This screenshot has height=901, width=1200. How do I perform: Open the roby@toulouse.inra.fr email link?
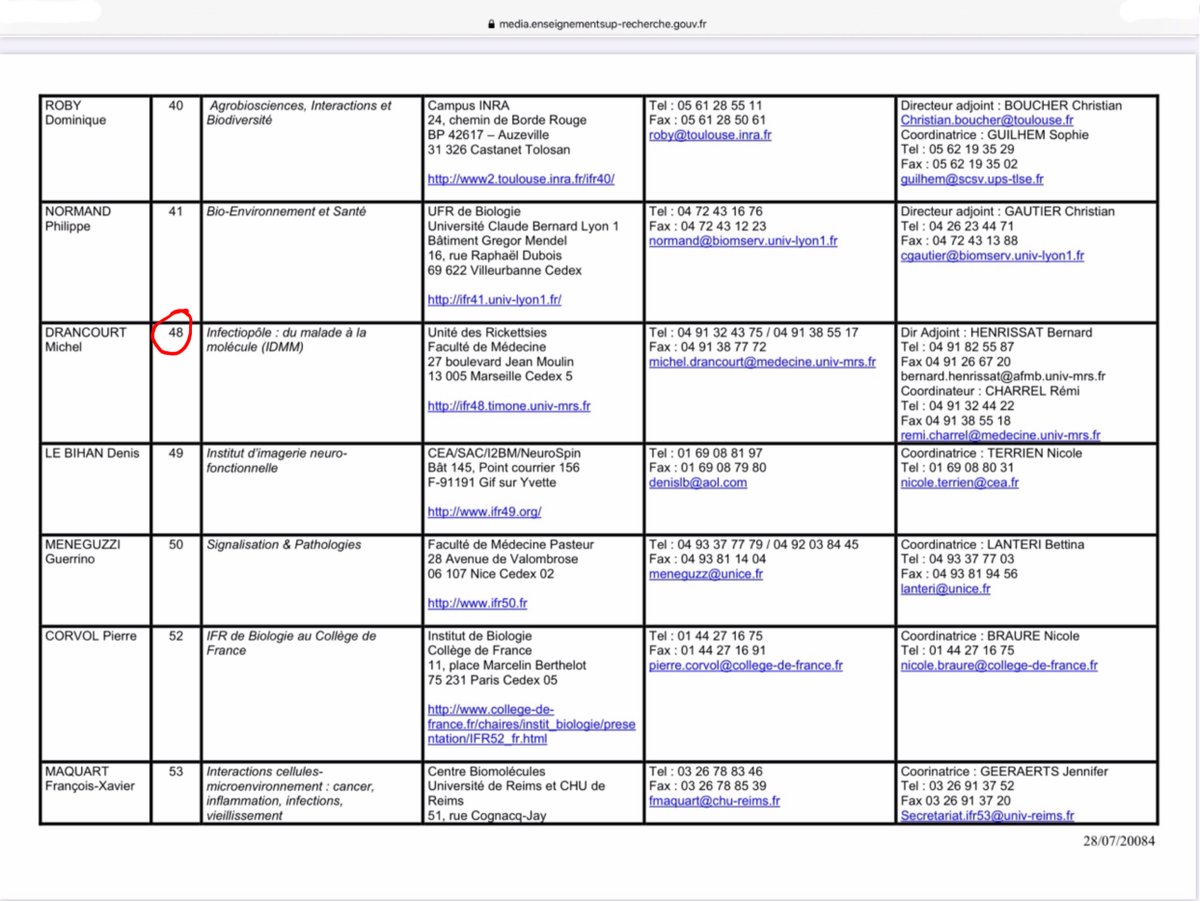(710, 135)
